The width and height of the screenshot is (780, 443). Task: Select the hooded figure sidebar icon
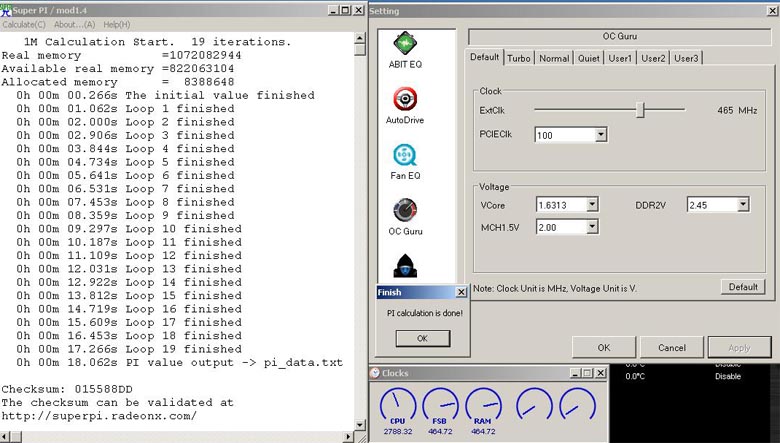click(405, 266)
